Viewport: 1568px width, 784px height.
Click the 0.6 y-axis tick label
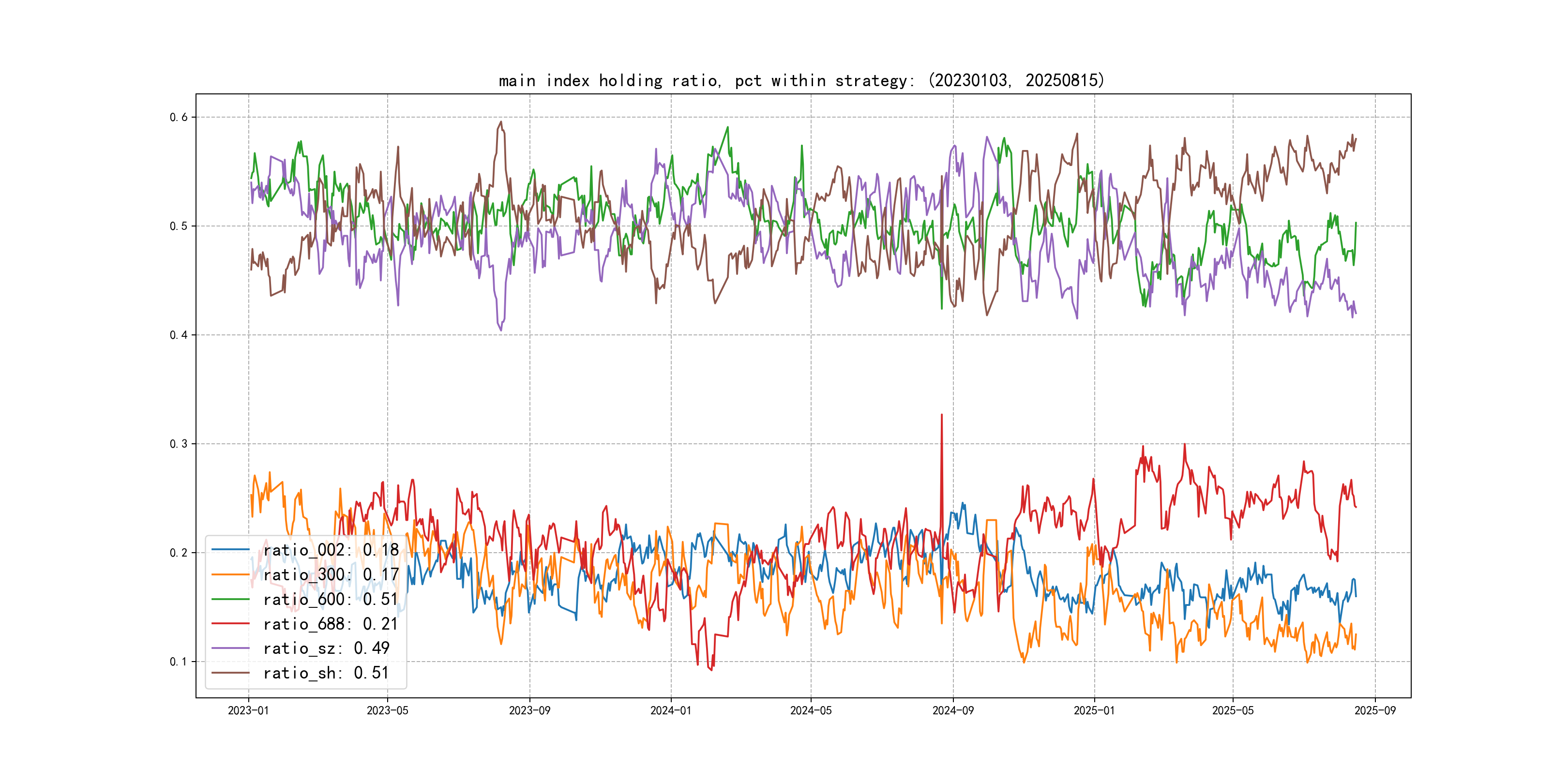coord(179,118)
